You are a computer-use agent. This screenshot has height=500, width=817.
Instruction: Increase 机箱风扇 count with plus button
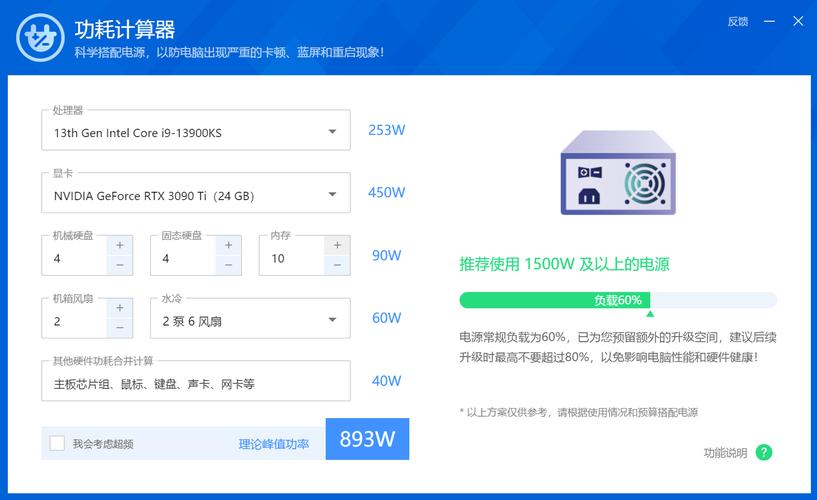(x=120, y=308)
